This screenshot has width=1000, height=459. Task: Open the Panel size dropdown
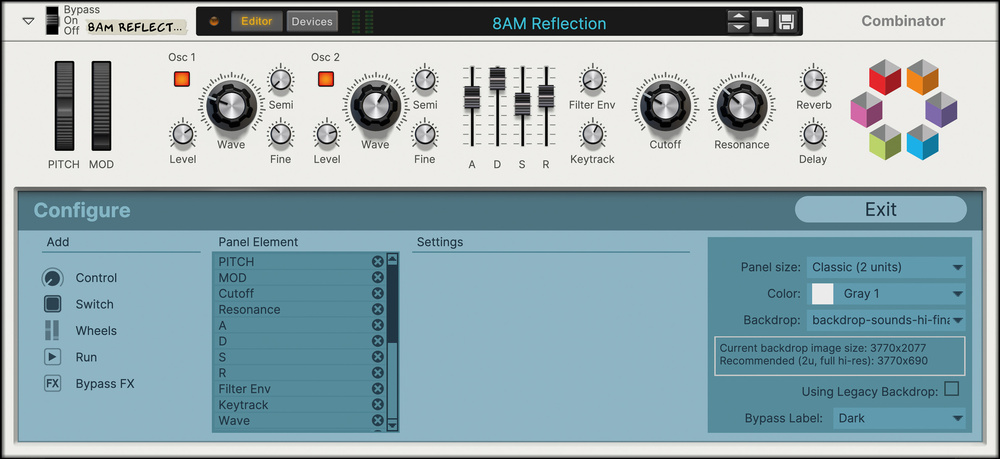[x=886, y=267]
